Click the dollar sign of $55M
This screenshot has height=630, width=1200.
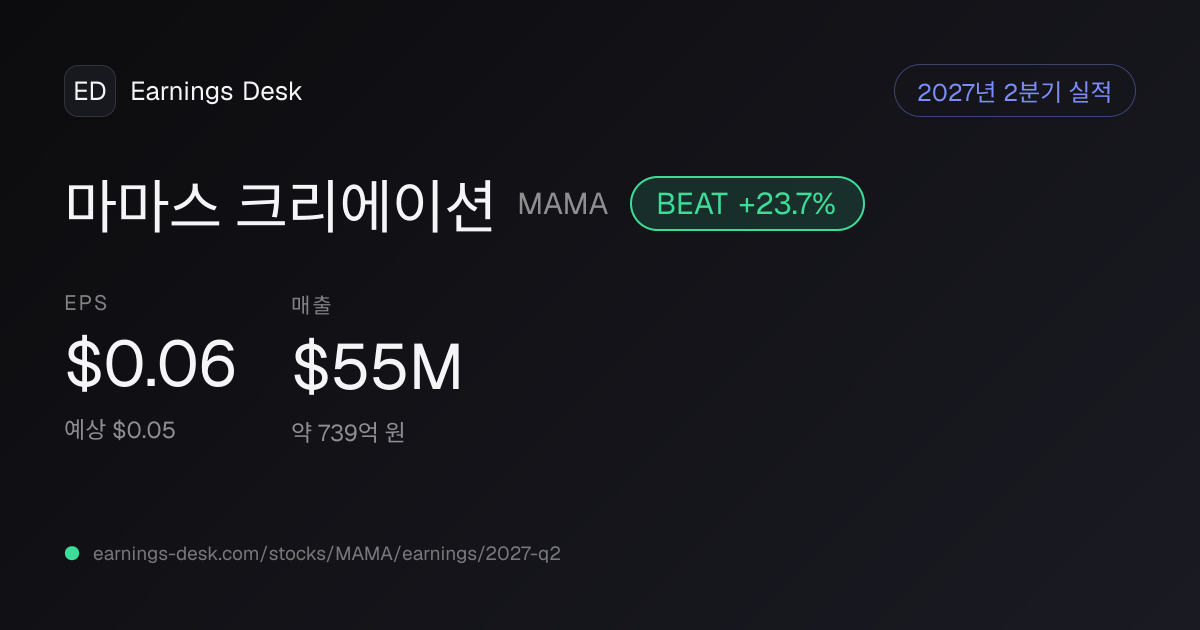pos(310,367)
